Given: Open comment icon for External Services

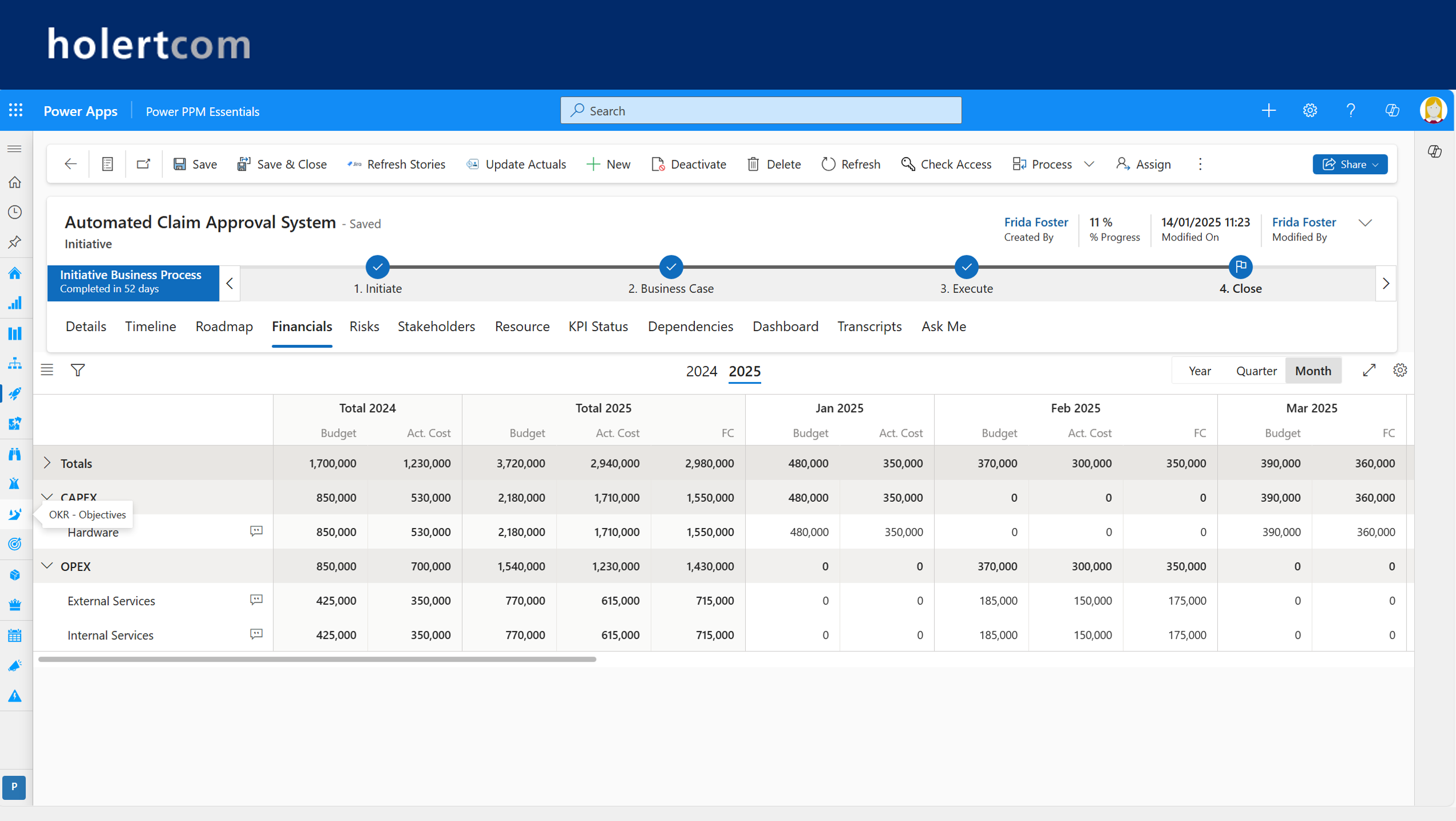Looking at the screenshot, I should pyautogui.click(x=256, y=599).
